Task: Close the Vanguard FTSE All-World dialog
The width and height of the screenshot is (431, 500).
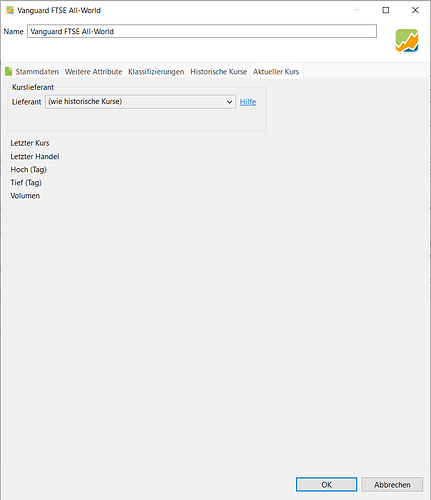Action: (x=415, y=10)
